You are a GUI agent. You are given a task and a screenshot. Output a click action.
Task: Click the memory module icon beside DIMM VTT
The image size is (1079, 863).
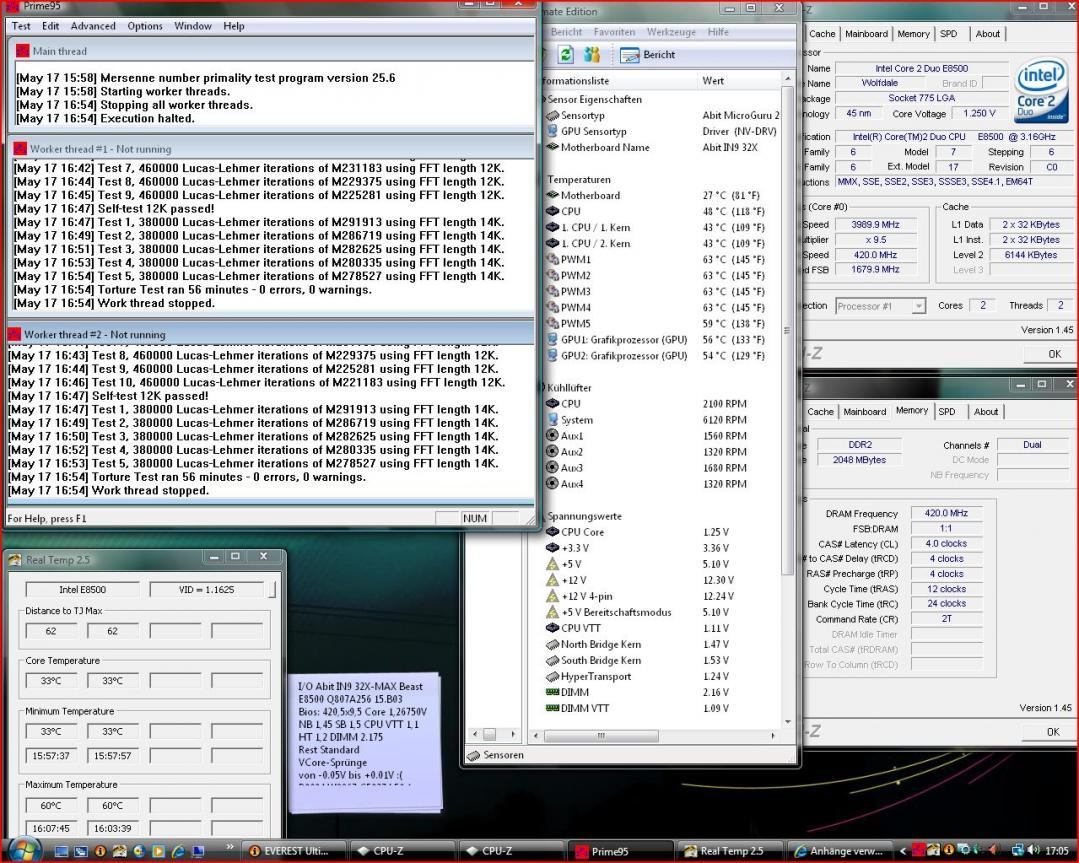[552, 708]
